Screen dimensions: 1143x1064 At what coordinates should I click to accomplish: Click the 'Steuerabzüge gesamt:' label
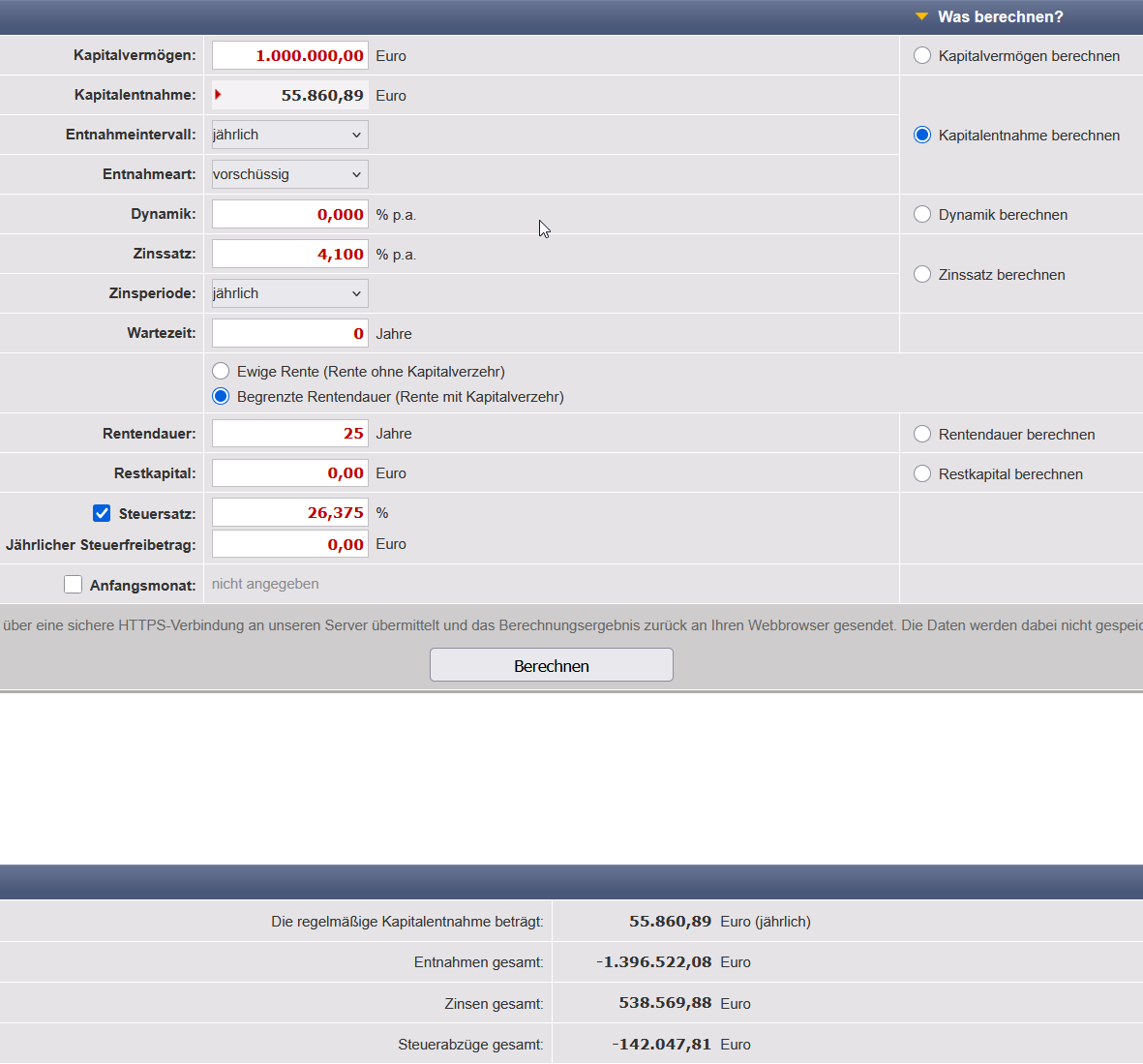(x=471, y=1045)
